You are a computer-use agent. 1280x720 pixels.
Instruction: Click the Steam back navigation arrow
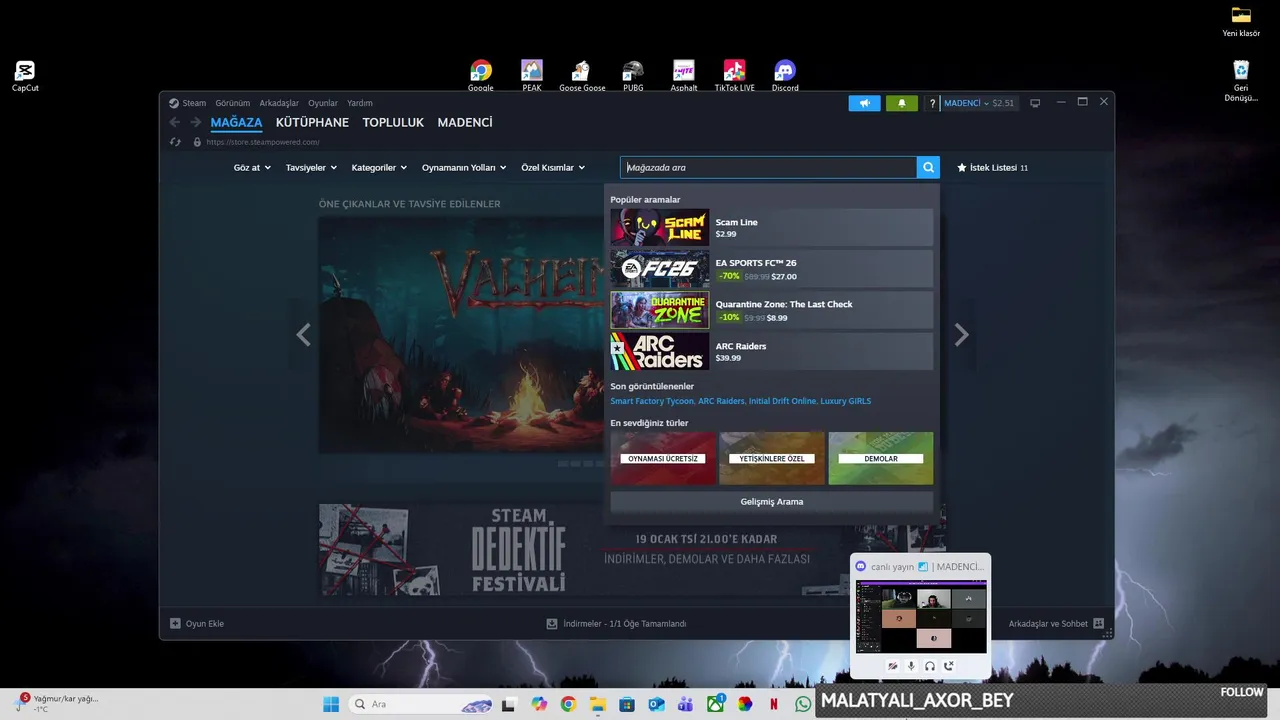pos(174,122)
